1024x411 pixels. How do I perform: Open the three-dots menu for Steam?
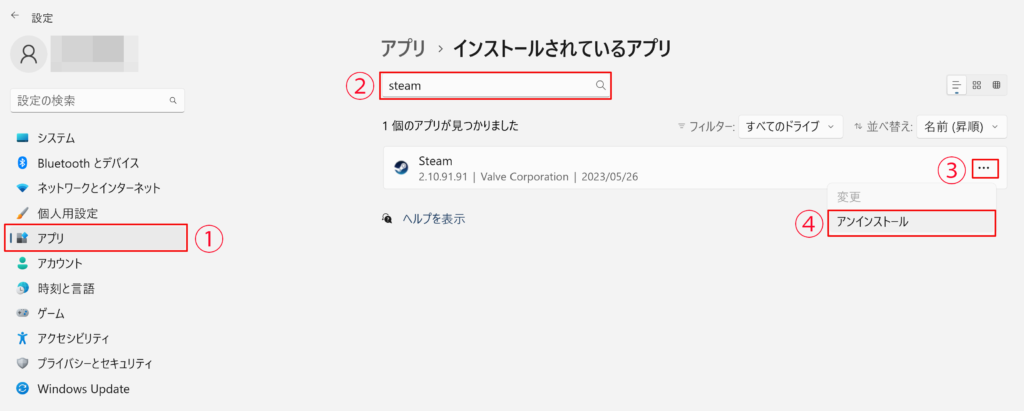pyautogui.click(x=984, y=169)
